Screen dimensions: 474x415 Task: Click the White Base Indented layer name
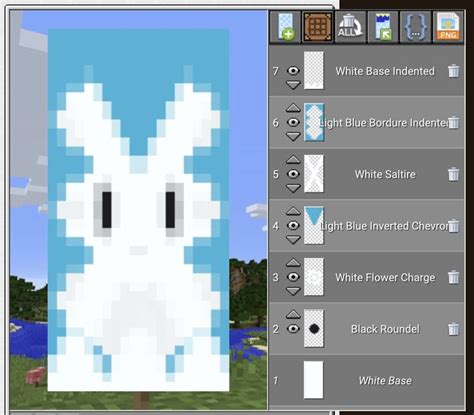tap(385, 71)
